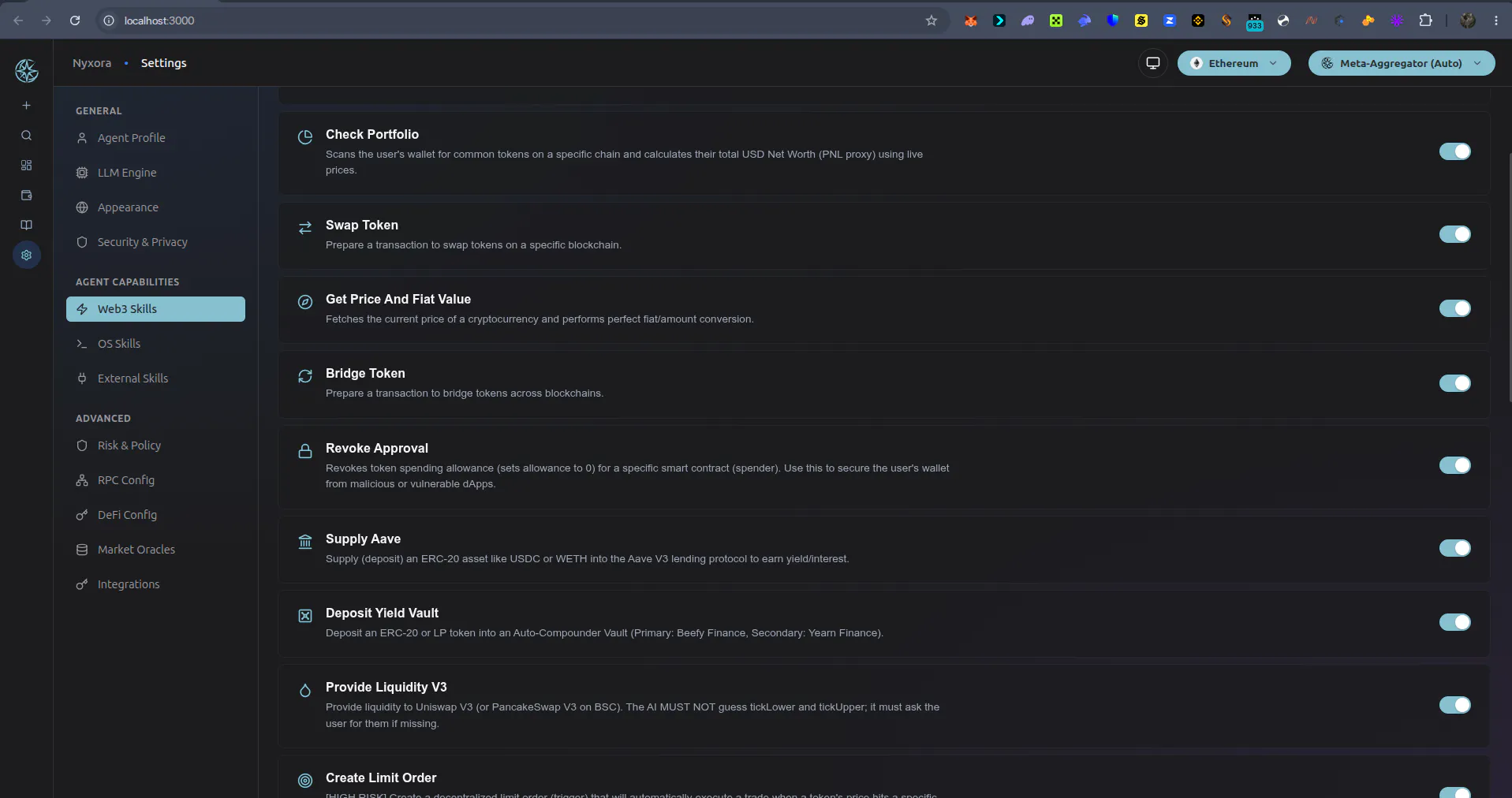Screen dimensions: 1512x798
Task: Open the dashboard grid icon in the left rail
Action: [x=26, y=166]
